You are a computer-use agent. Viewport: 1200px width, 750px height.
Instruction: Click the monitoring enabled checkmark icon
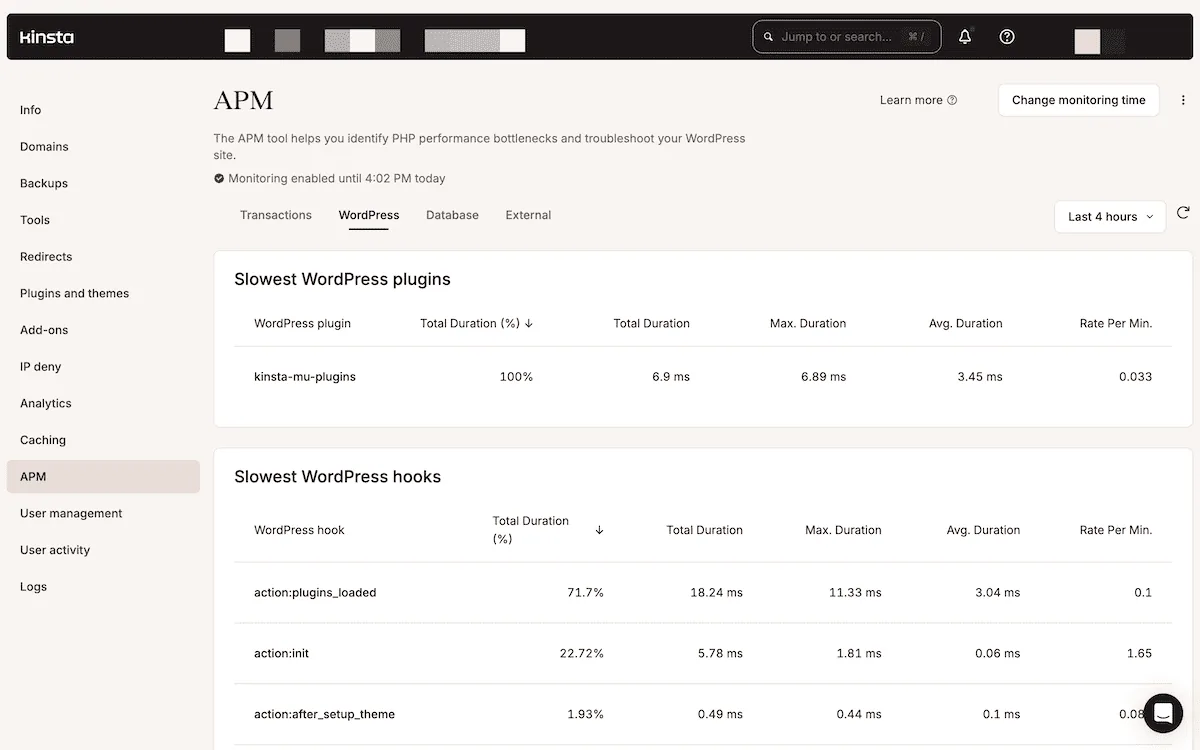click(x=218, y=178)
